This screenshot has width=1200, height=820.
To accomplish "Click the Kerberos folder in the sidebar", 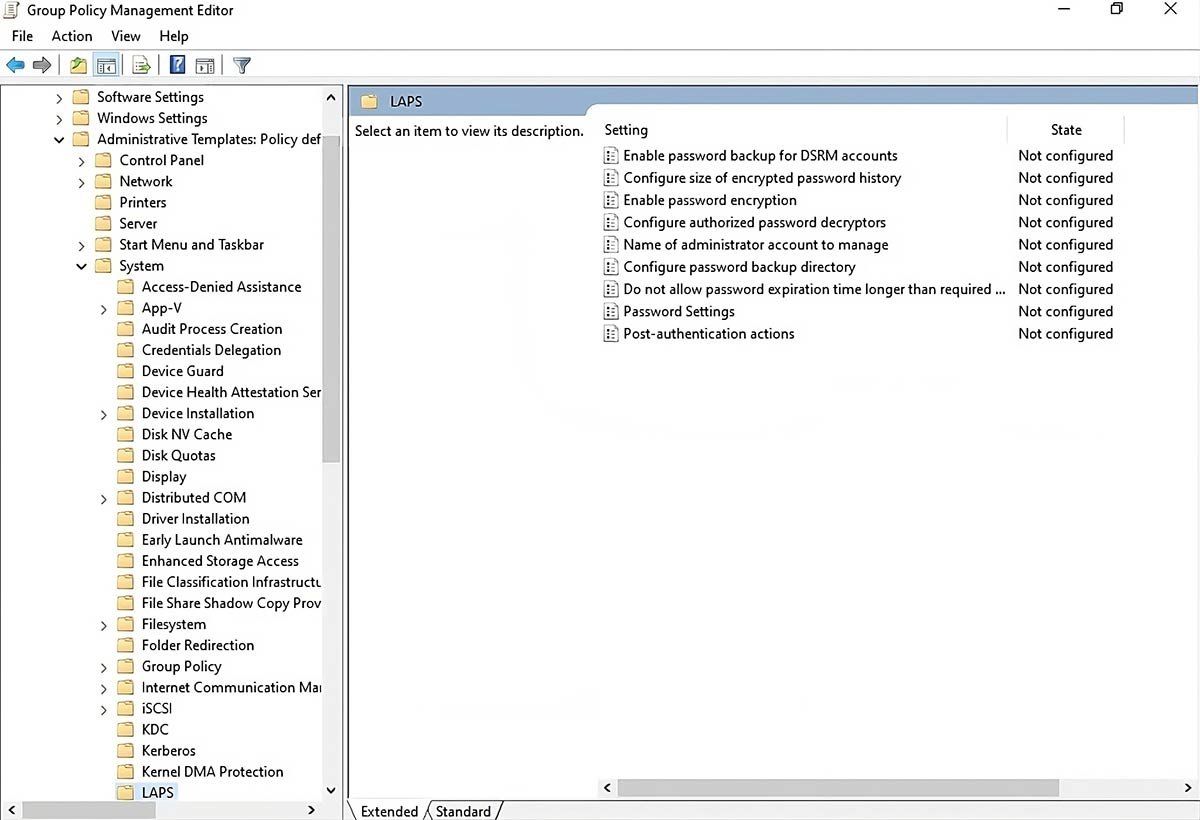I will 168,750.
